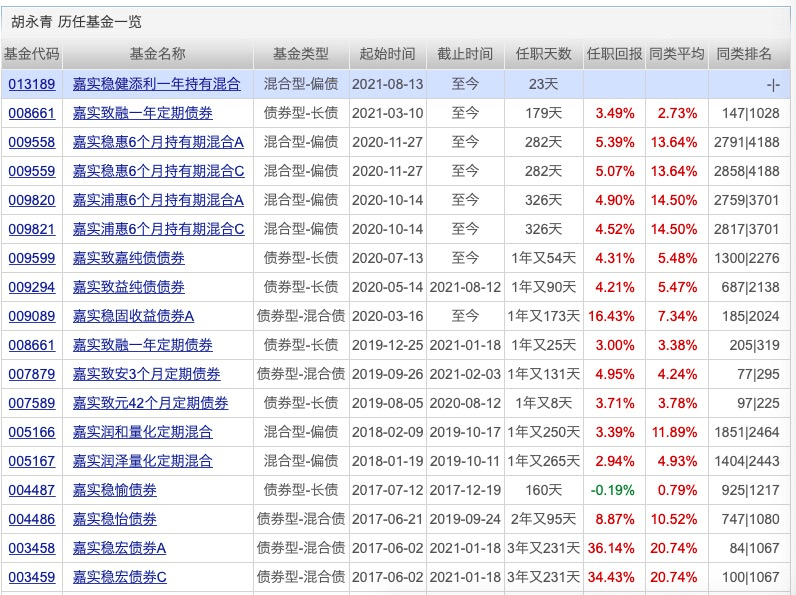The height and width of the screenshot is (595, 796).
Task: Open 嘉实润泽量化定期混合 fund link
Action: coord(142,461)
